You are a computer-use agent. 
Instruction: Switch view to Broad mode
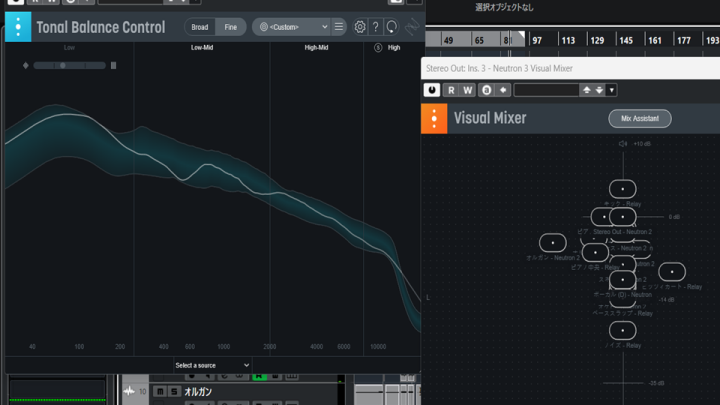200,27
